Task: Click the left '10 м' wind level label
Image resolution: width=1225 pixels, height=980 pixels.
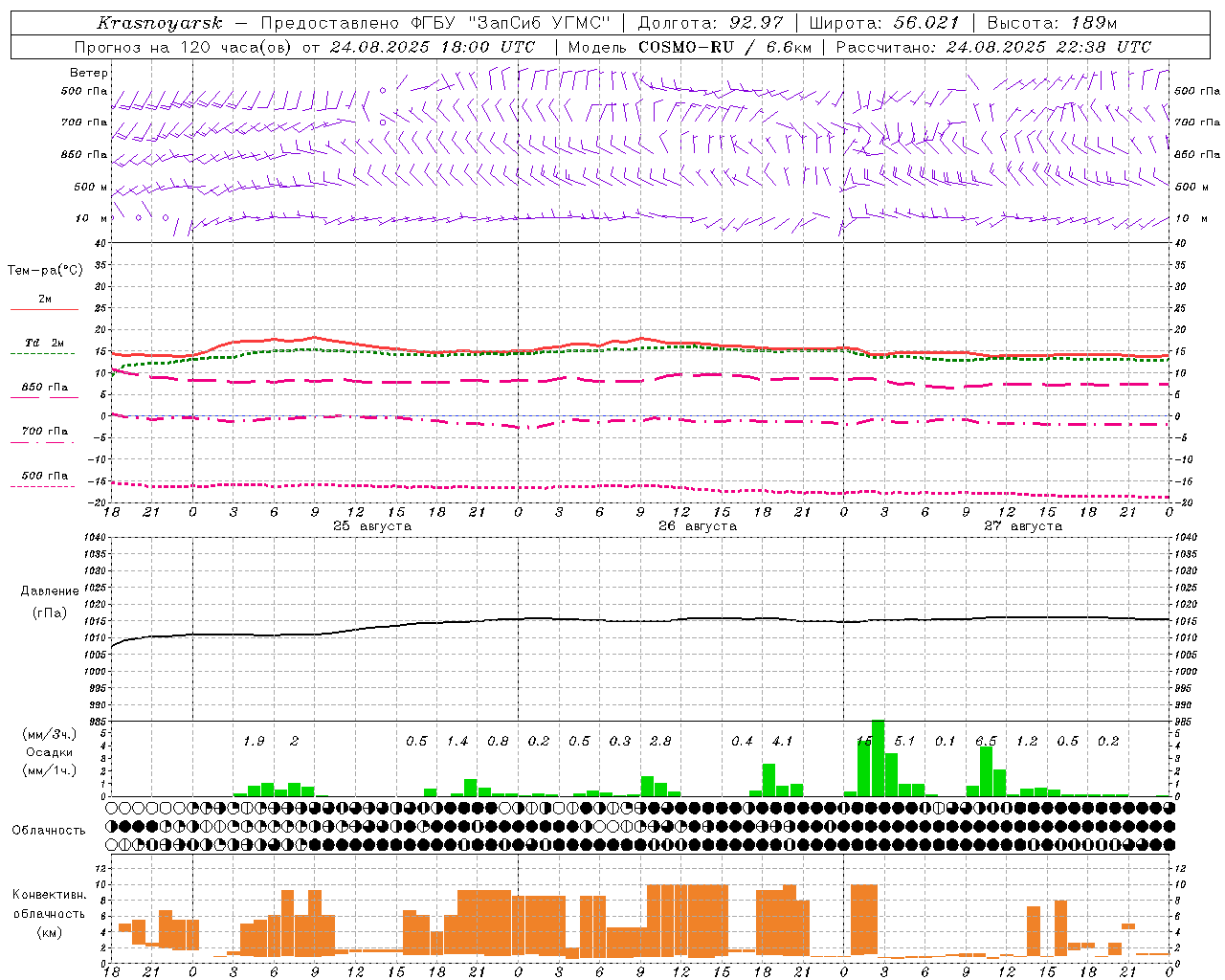Action: pos(92,218)
